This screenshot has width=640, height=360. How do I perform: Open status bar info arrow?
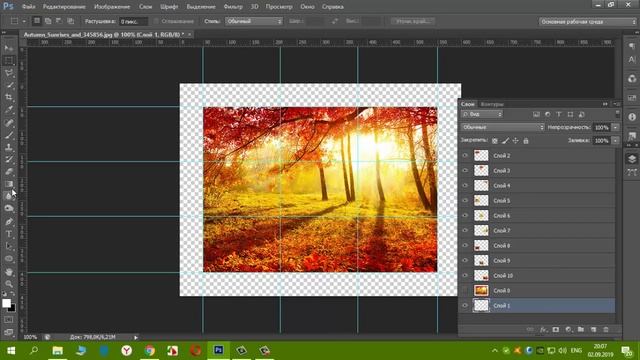136,337
